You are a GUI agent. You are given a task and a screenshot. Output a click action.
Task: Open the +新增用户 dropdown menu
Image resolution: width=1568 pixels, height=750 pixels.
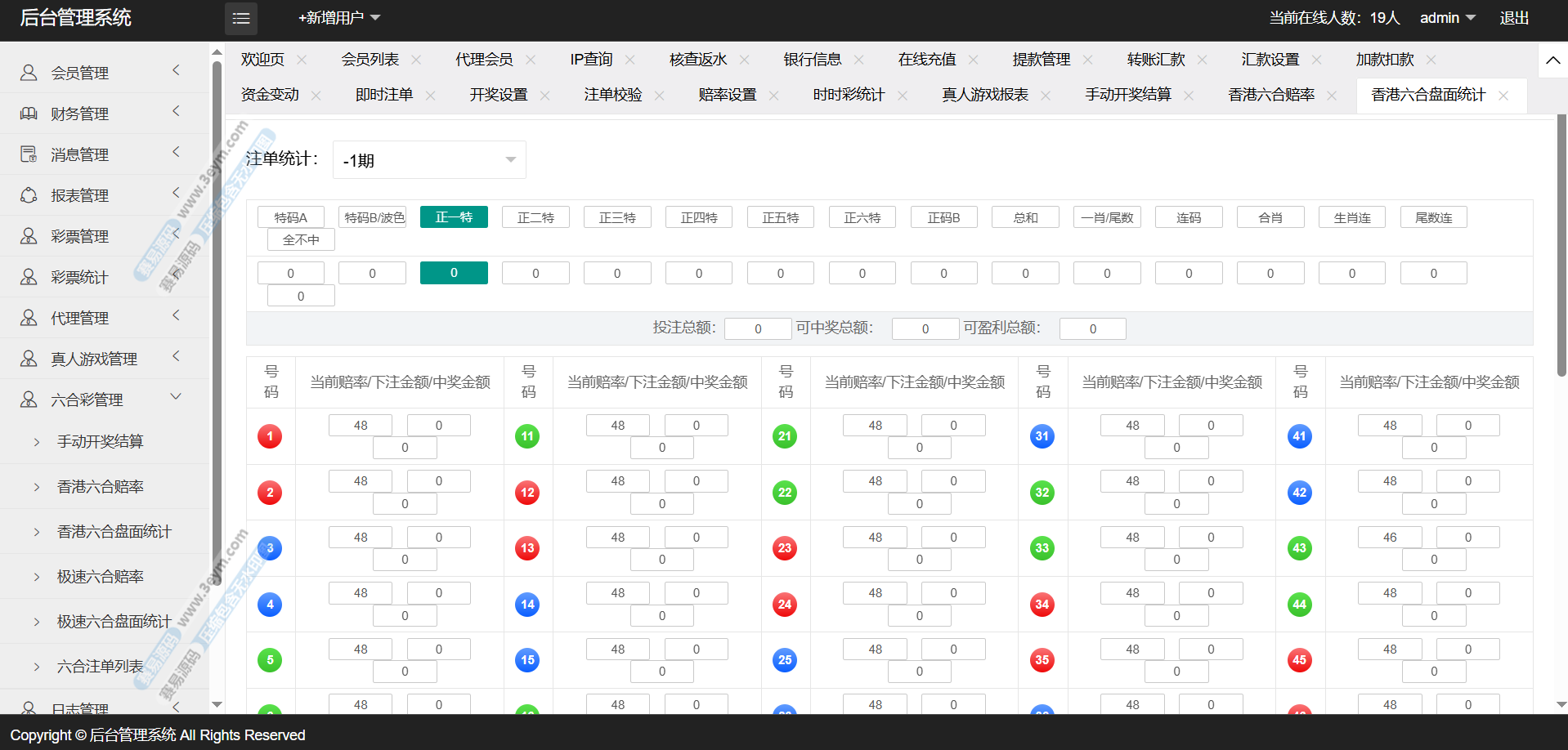tap(339, 18)
